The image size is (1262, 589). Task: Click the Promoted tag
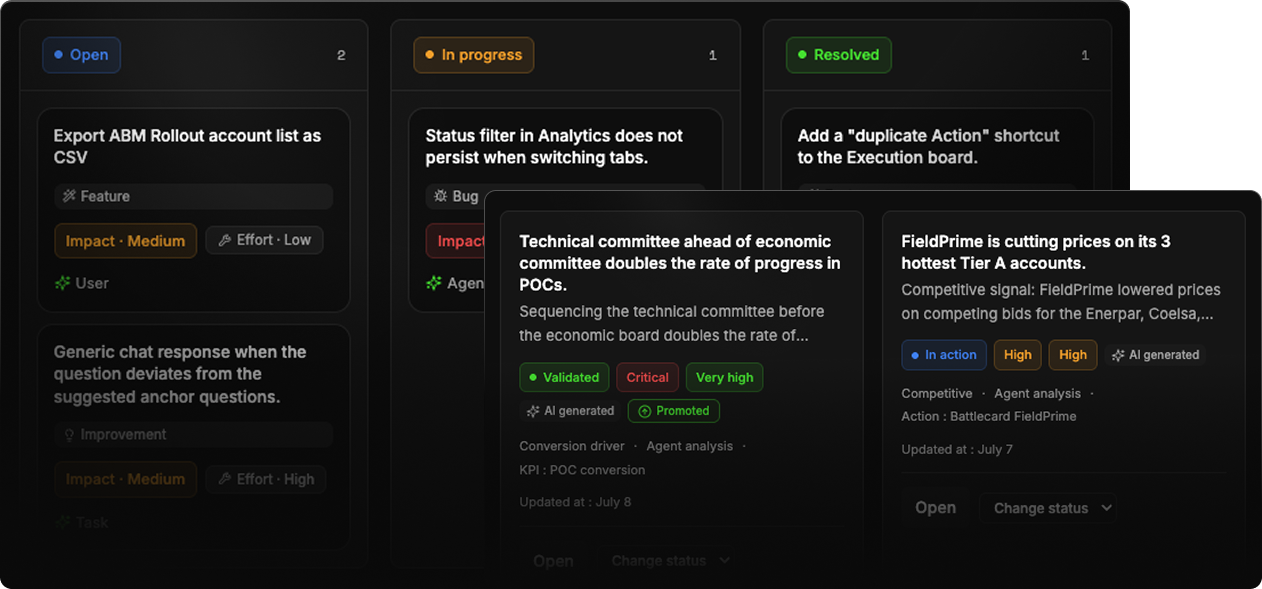coord(673,411)
